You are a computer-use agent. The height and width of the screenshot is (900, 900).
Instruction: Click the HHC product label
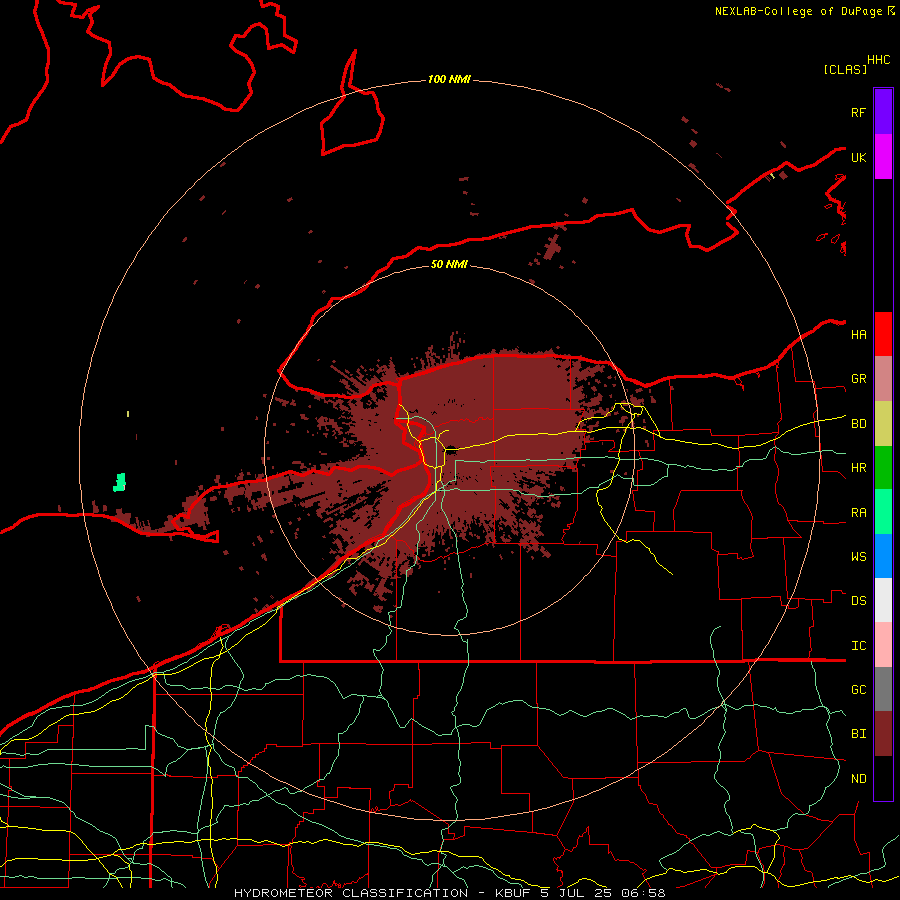click(x=878, y=60)
